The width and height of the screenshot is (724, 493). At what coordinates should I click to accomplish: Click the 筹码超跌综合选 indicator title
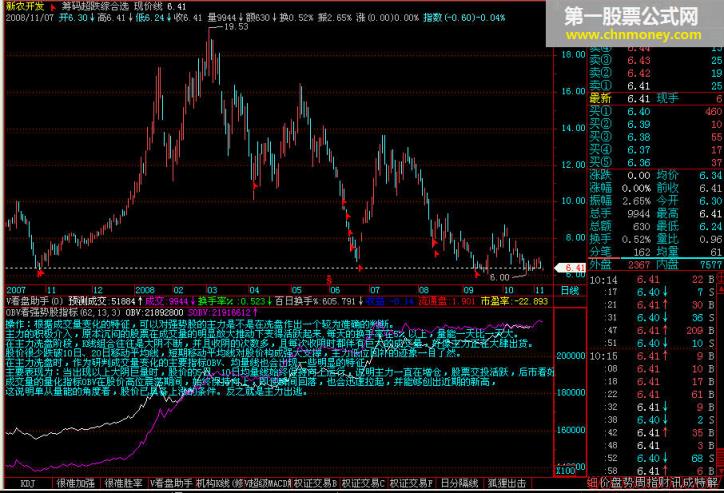click(x=95, y=6)
